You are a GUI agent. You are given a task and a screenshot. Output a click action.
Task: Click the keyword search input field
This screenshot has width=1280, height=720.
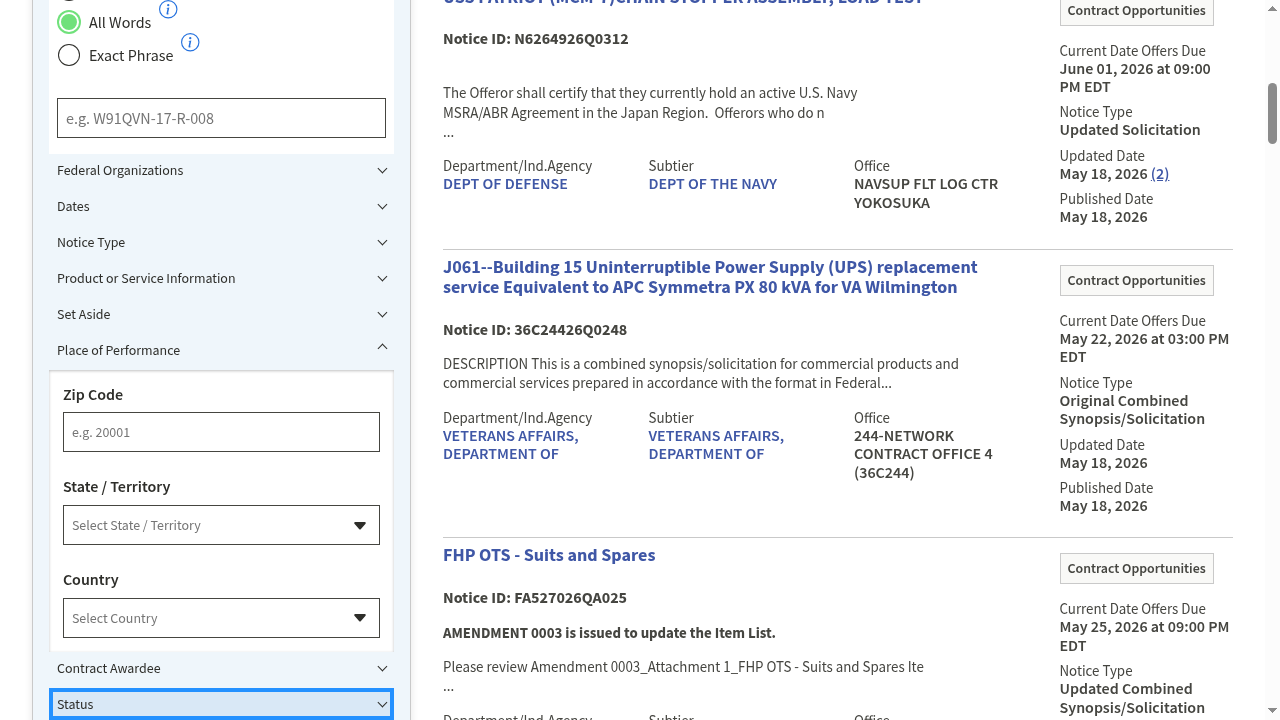pos(221,118)
